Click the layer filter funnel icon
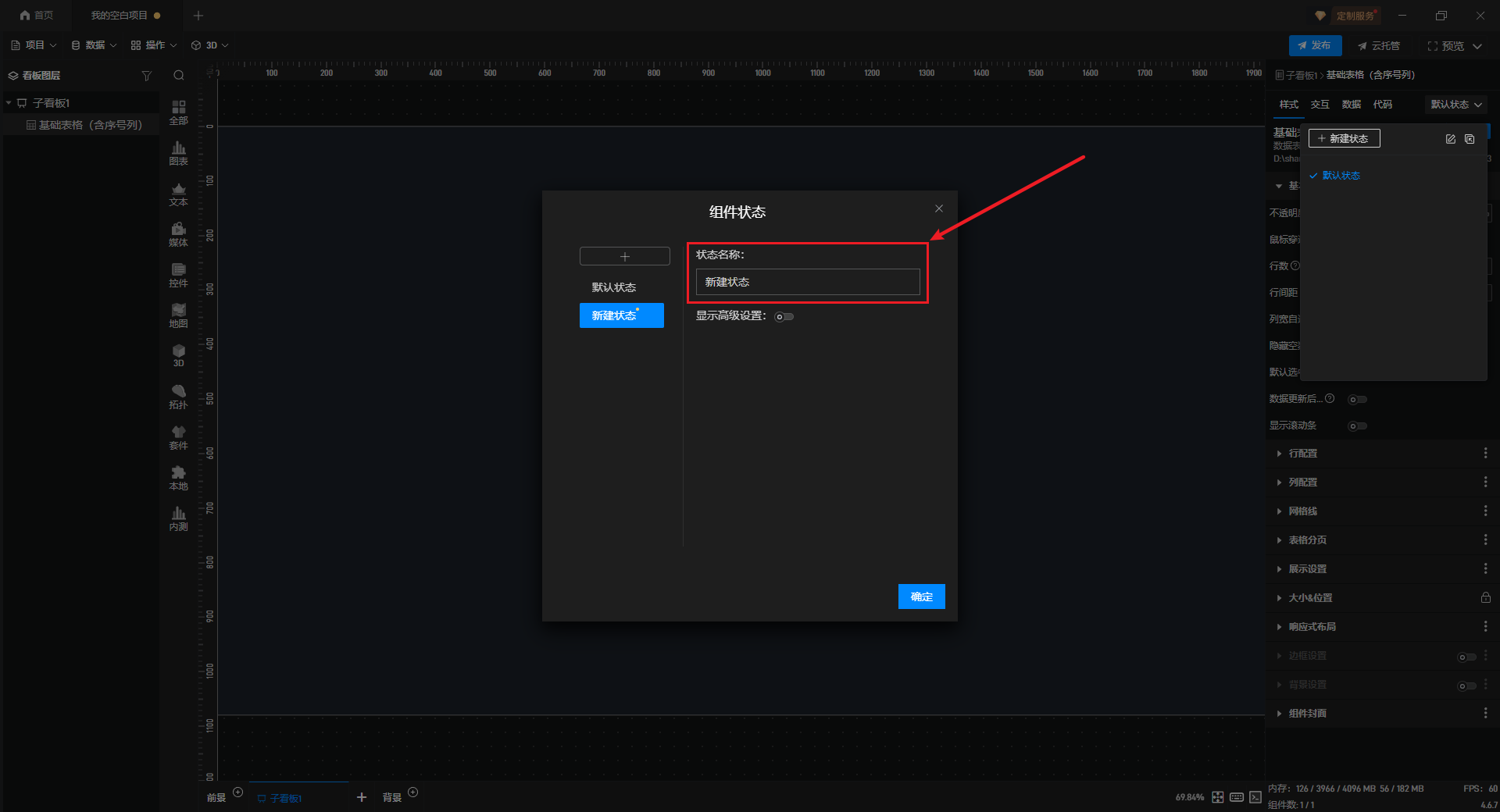Screen dimensions: 1500x812 tap(146, 76)
